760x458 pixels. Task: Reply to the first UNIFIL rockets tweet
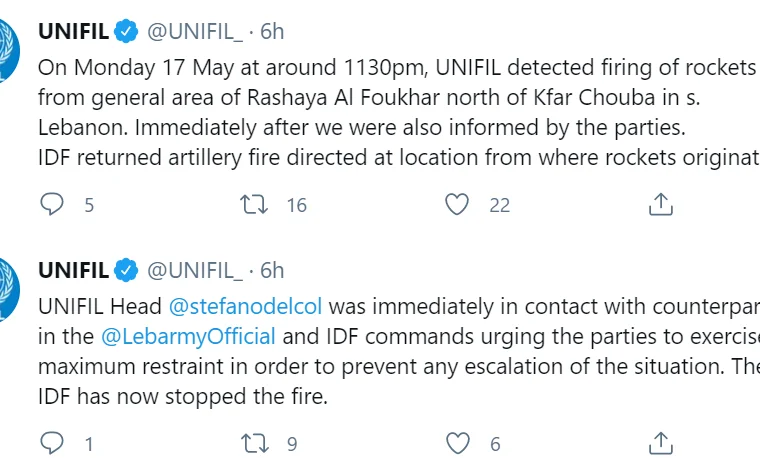[x=51, y=205]
